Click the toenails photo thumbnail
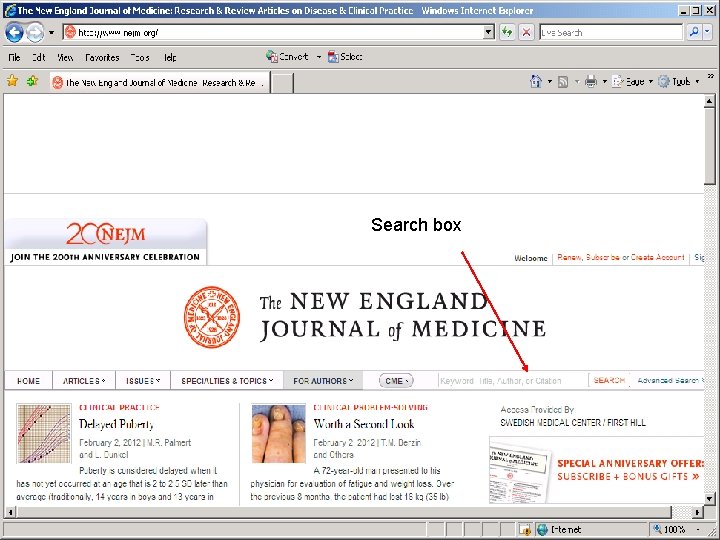 278,433
